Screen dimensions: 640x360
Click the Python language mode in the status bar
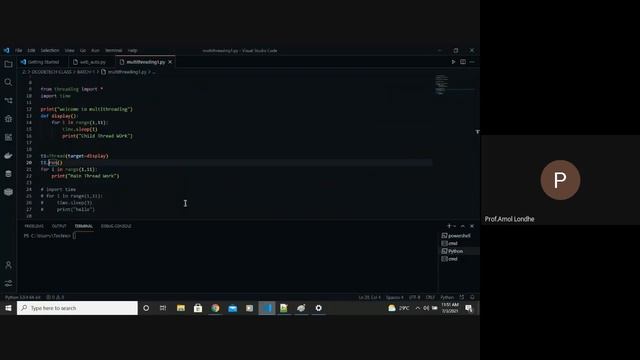click(x=447, y=297)
